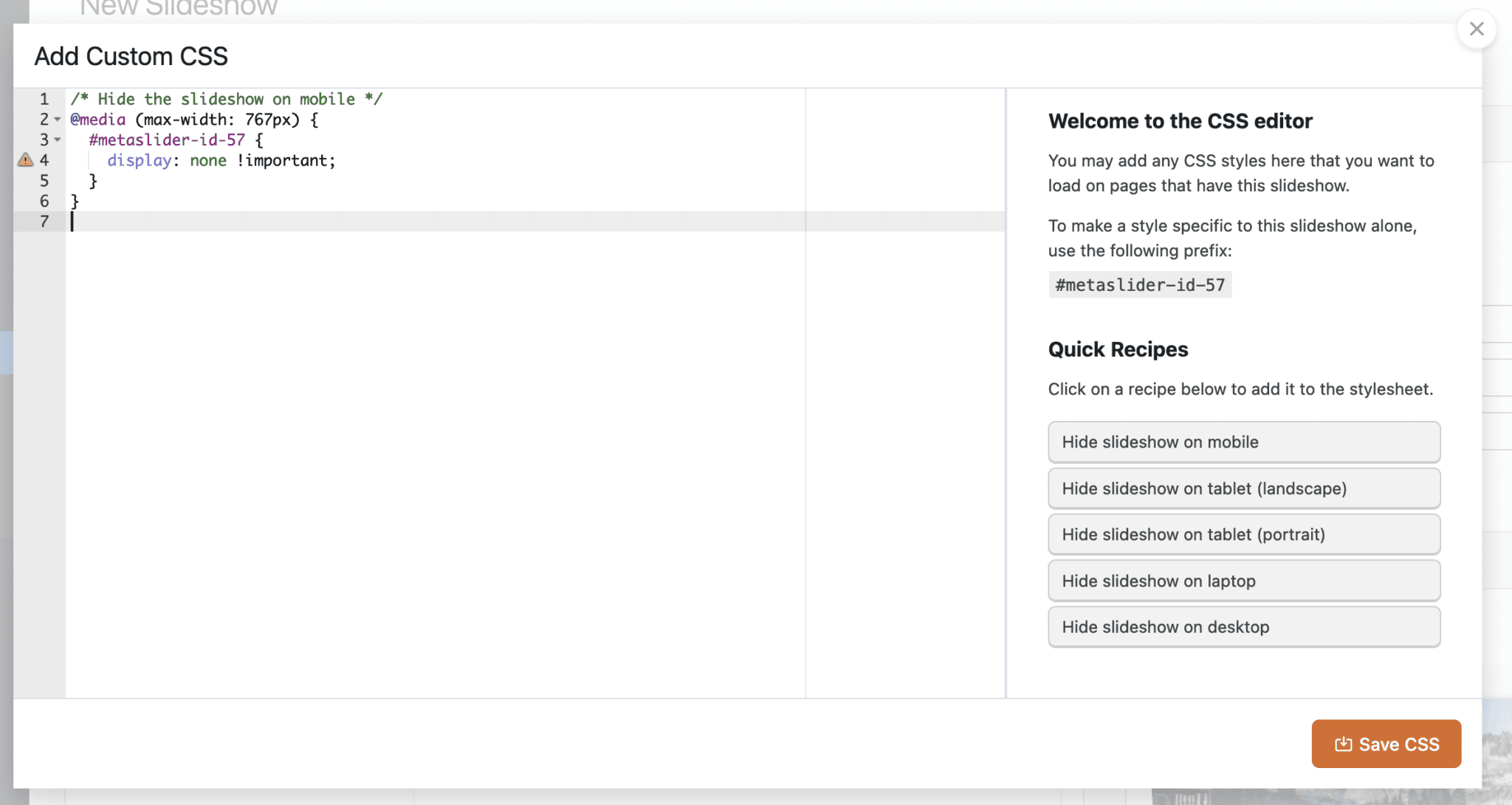Select the Hide slideshow on tablet (landscape) recipe
The image size is (1512, 805).
[x=1243, y=488]
